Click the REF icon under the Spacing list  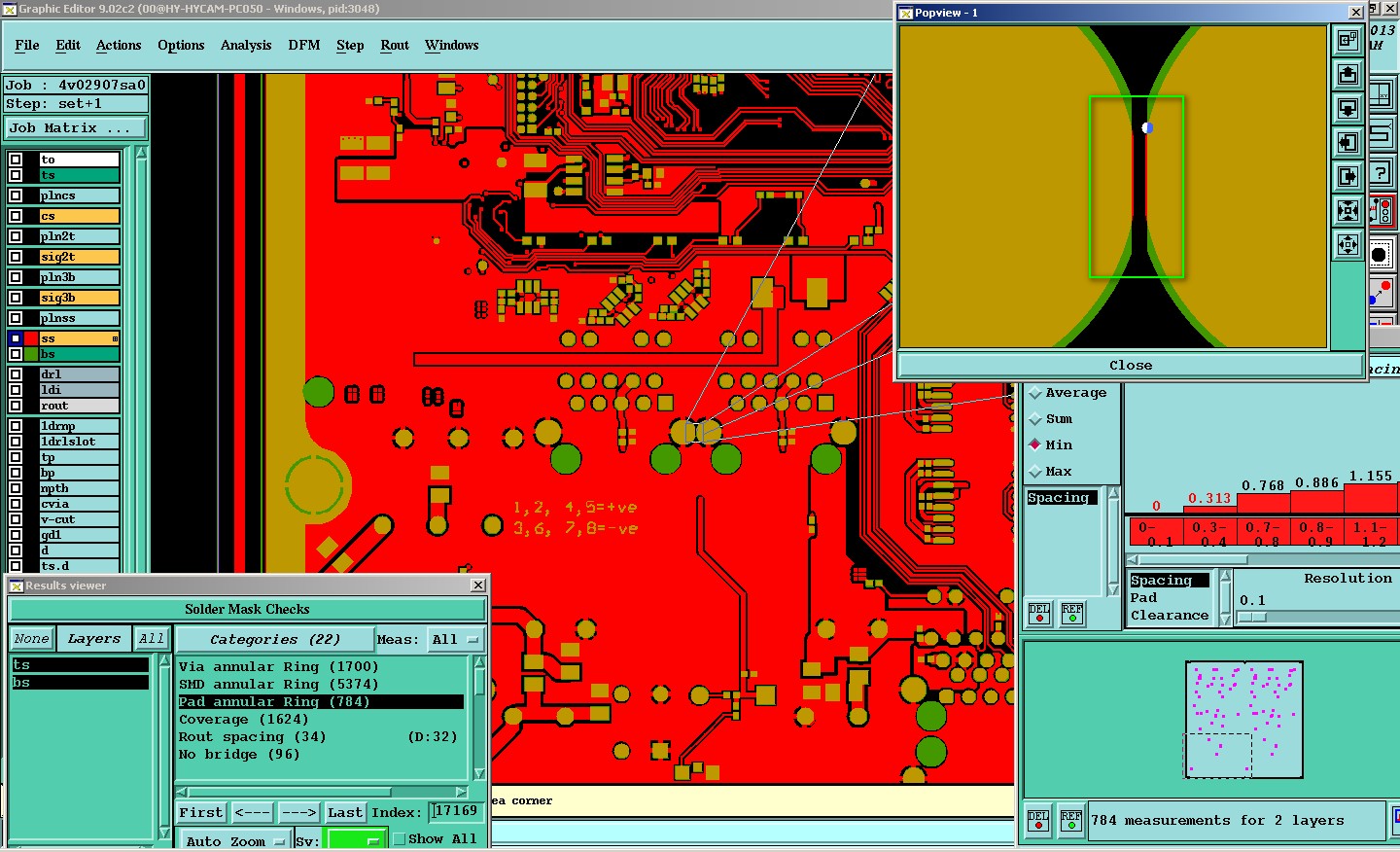pos(1071,613)
